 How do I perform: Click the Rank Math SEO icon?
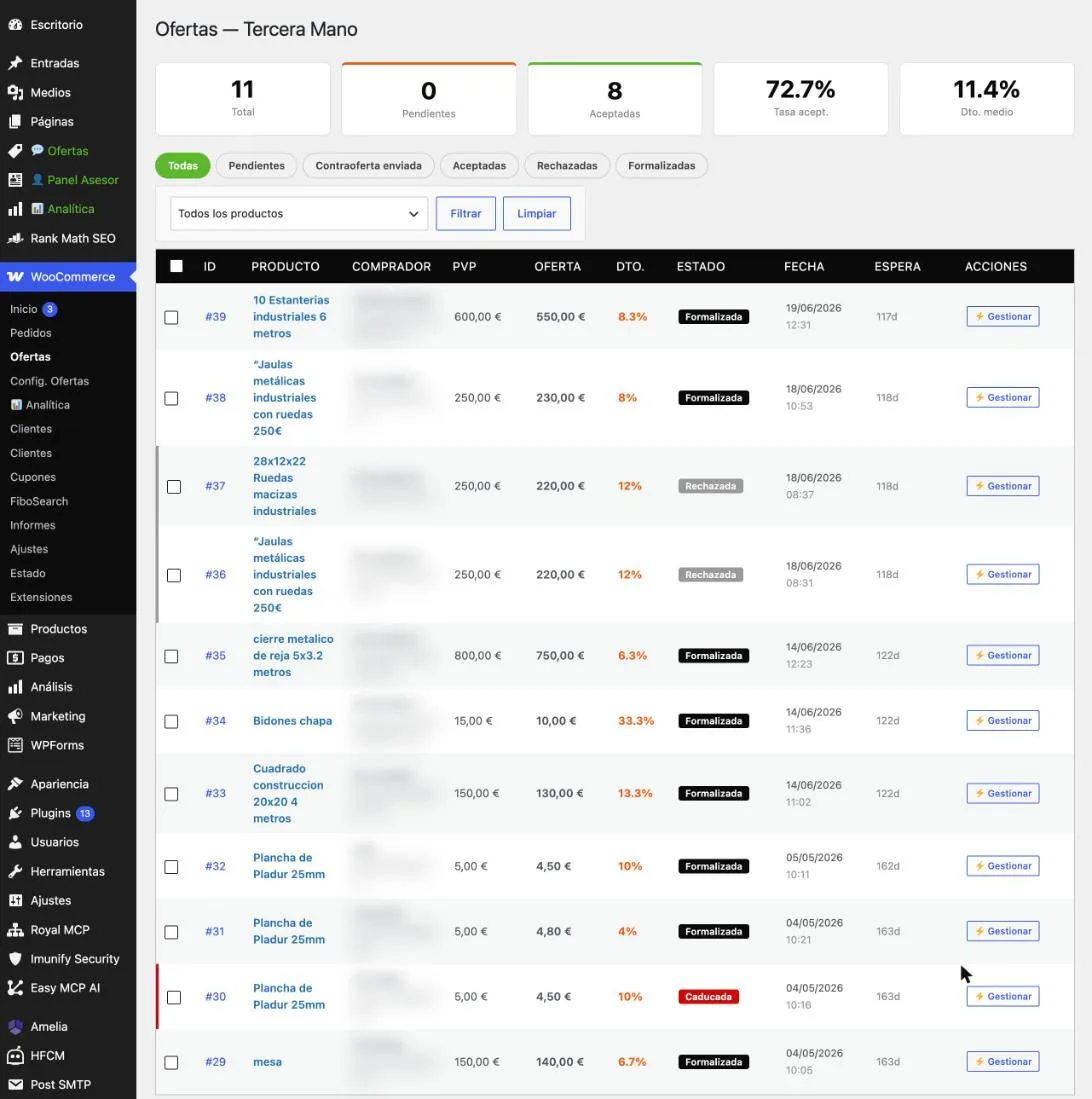tap(15, 238)
